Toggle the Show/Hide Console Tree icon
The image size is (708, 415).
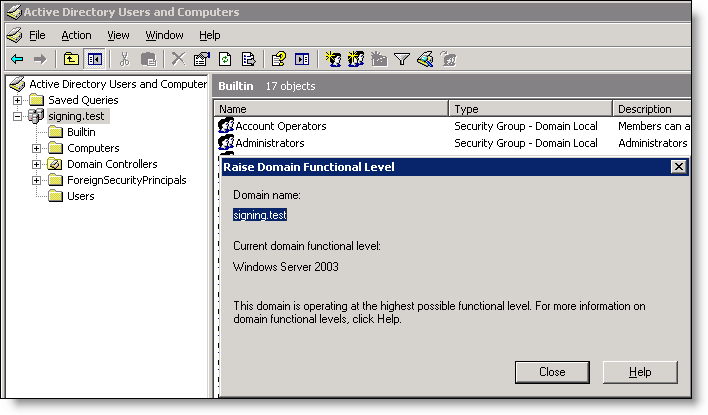(x=95, y=60)
